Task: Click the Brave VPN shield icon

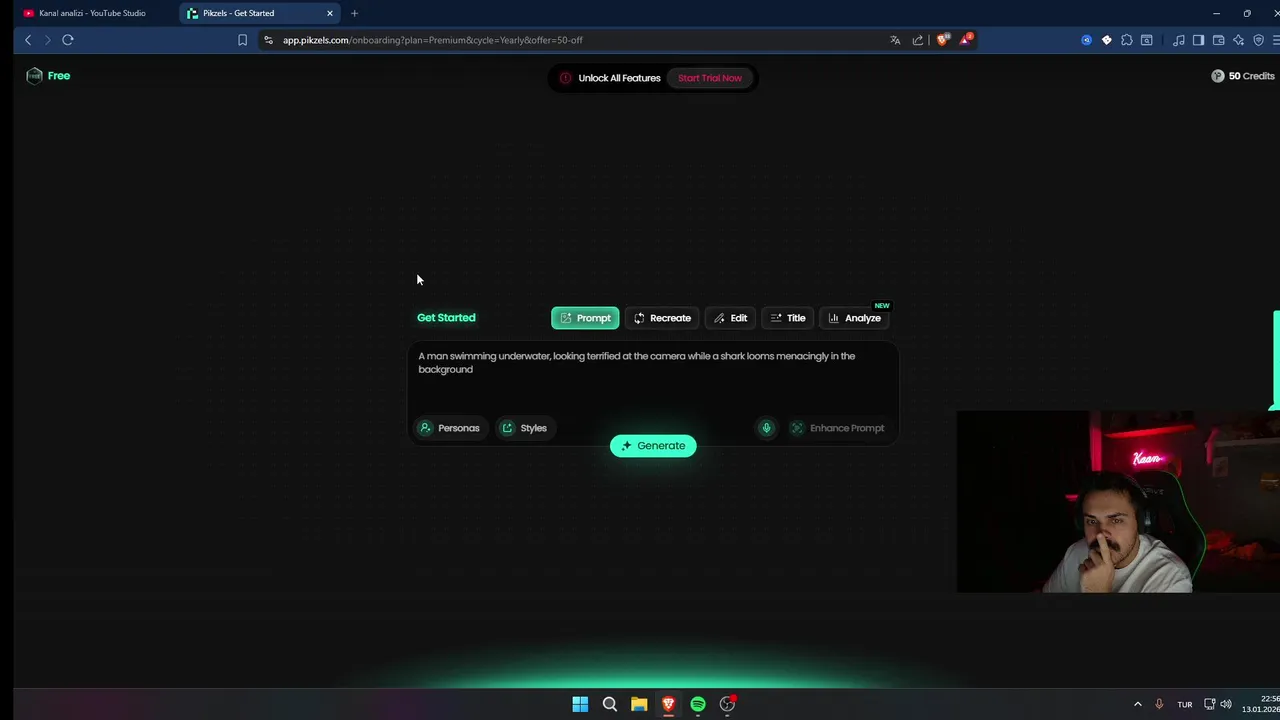Action: pos(1258,40)
